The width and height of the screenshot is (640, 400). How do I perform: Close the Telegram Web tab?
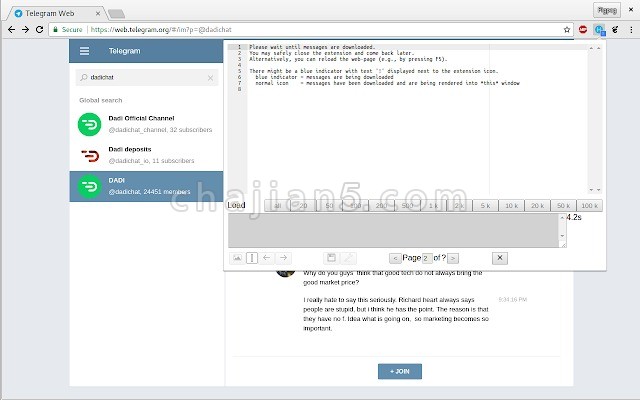(98, 13)
